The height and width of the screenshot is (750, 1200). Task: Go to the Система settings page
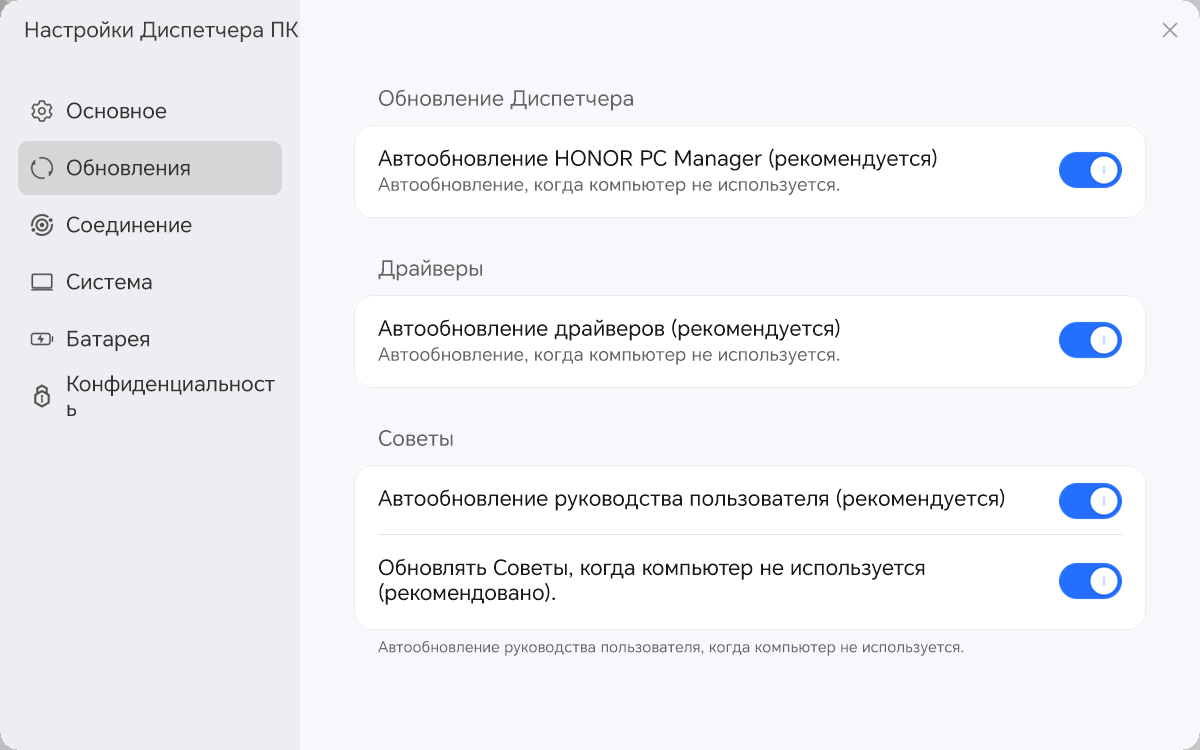point(109,282)
